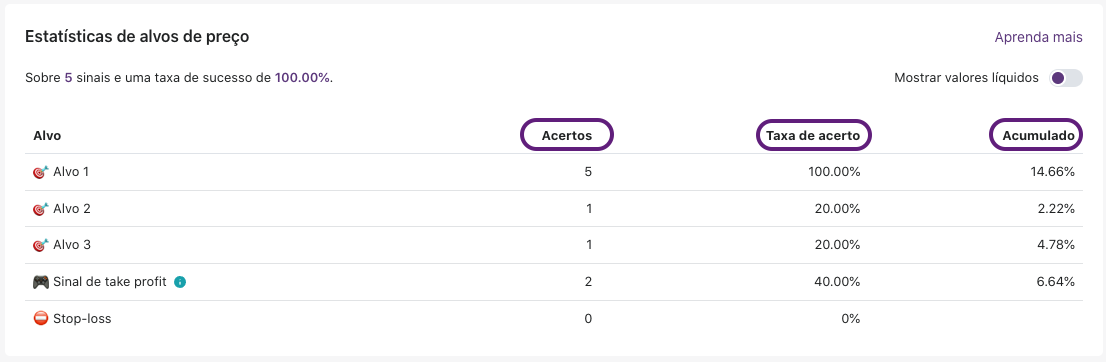Click Alvo 3 accumulated value 4.78%
1106x362 pixels.
click(x=1055, y=245)
